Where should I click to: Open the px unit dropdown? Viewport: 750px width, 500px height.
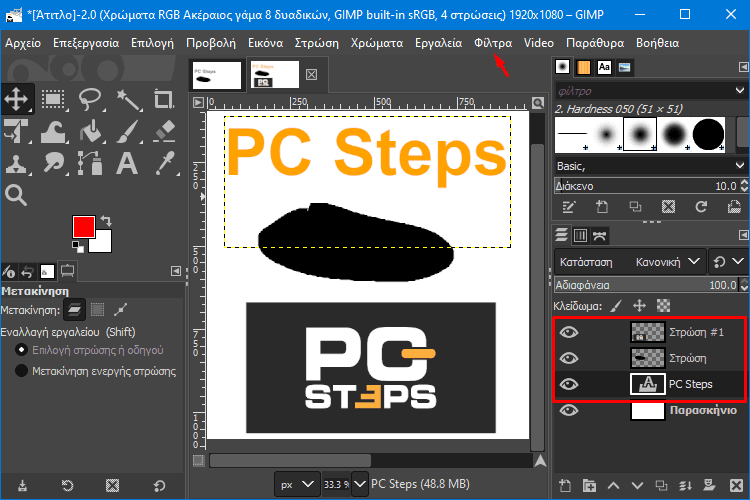point(297,484)
